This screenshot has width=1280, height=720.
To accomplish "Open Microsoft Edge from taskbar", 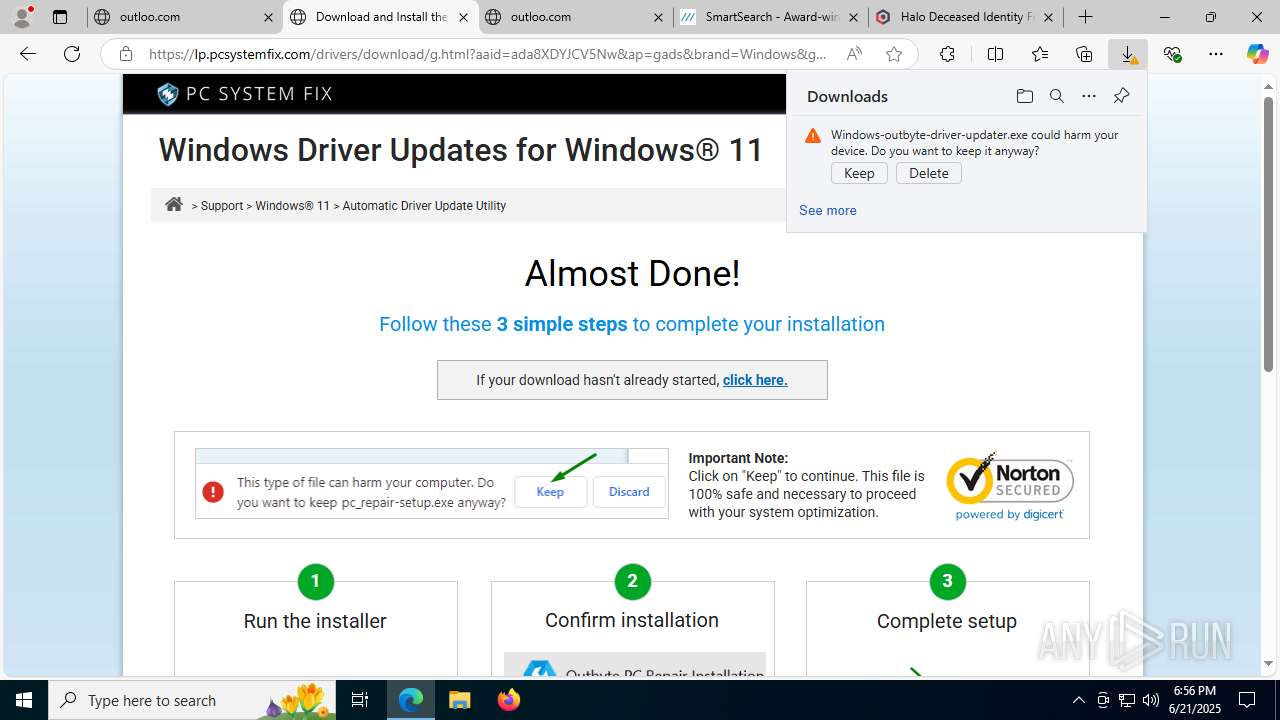I will 411,700.
